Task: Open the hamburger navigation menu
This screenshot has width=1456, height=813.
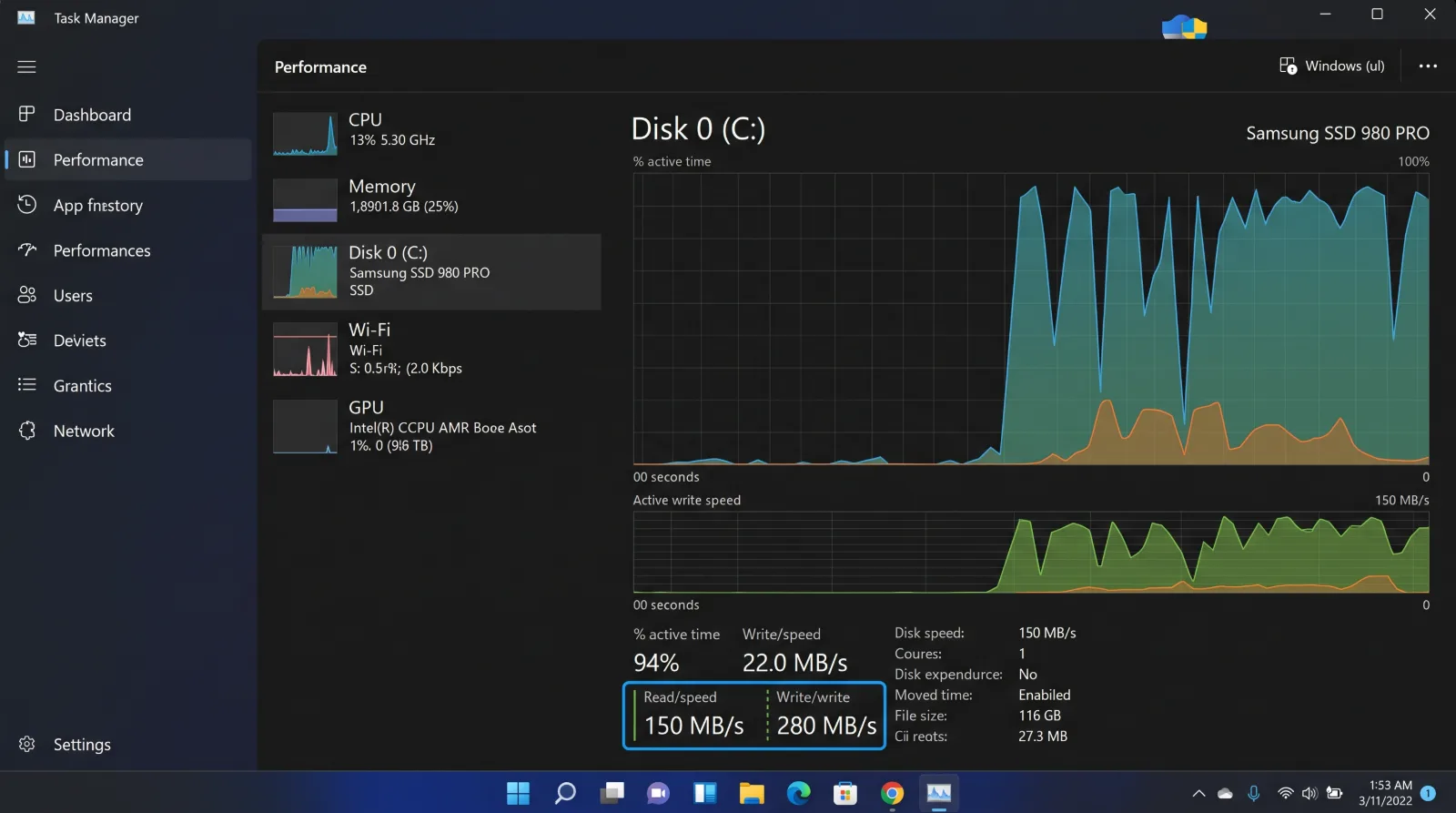Action: pos(26,66)
